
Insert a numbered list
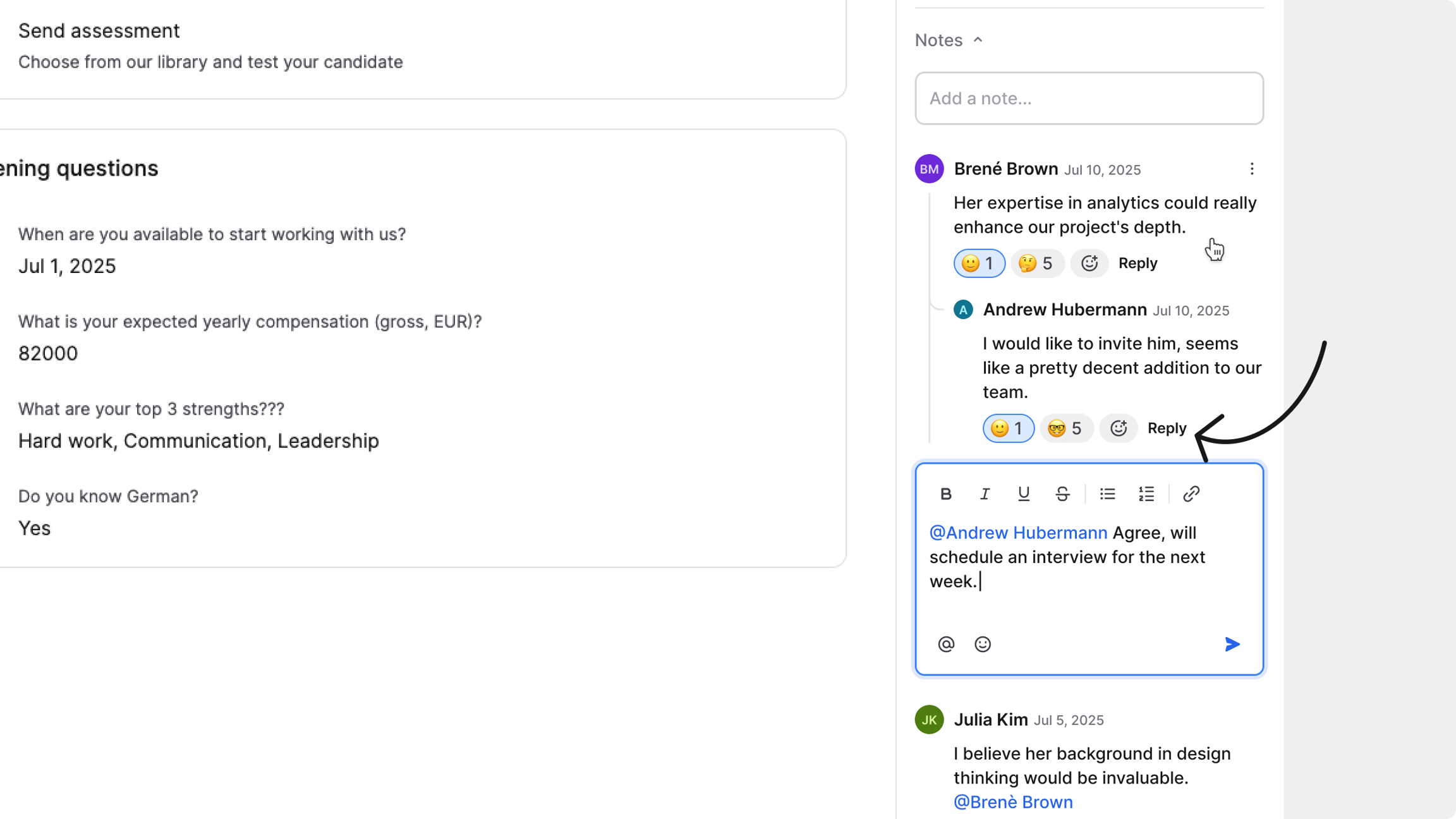click(1146, 494)
